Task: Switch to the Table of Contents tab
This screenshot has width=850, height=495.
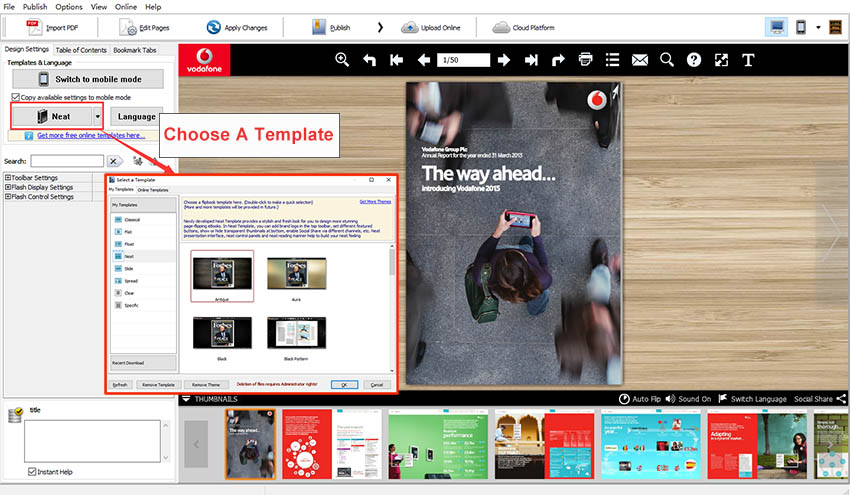Action: [80, 49]
